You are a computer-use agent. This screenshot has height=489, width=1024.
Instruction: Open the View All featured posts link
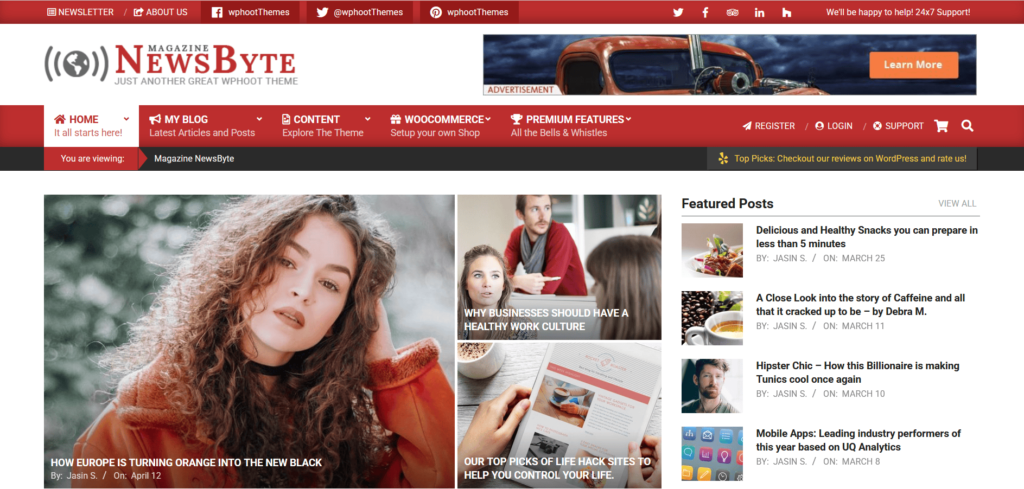click(x=957, y=204)
